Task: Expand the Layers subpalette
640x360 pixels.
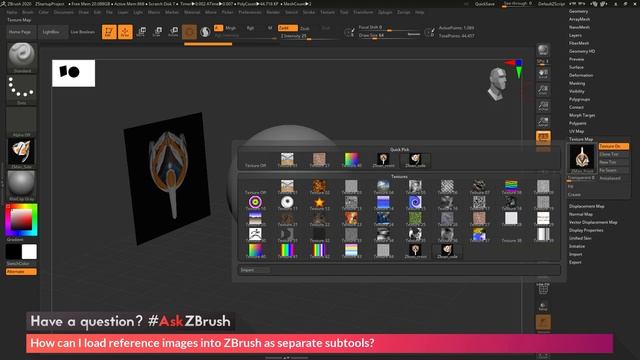Action: [x=575, y=36]
